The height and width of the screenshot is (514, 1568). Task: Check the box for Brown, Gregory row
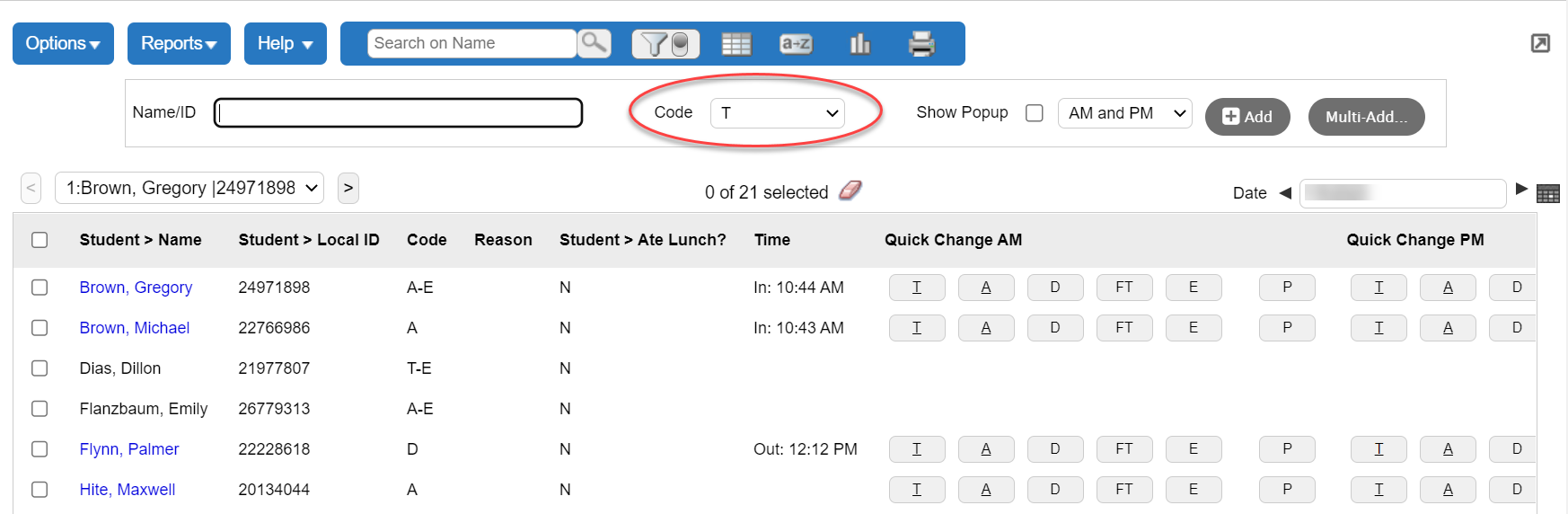(x=40, y=288)
